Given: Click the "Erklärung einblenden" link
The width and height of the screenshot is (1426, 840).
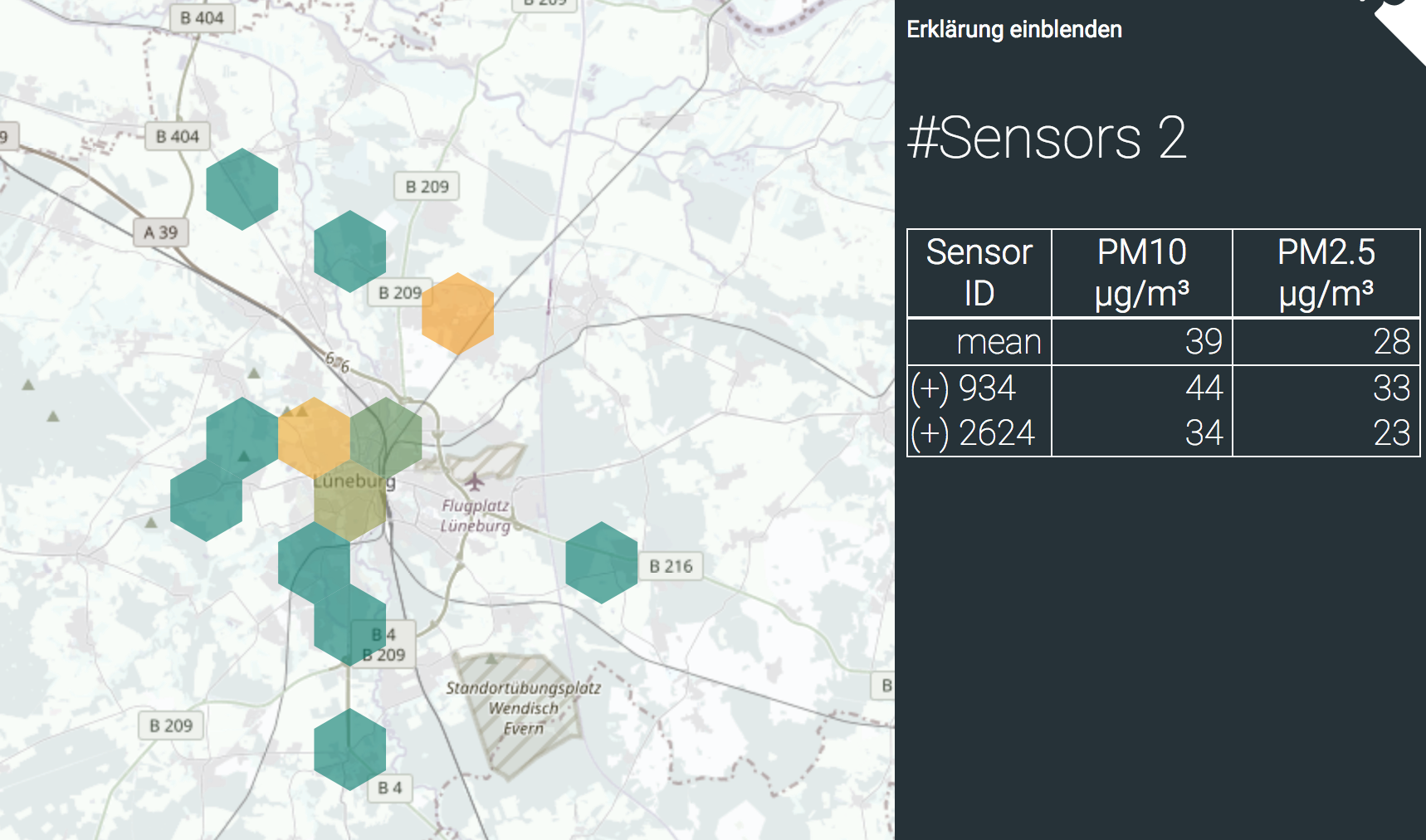Looking at the screenshot, I should click(1013, 30).
